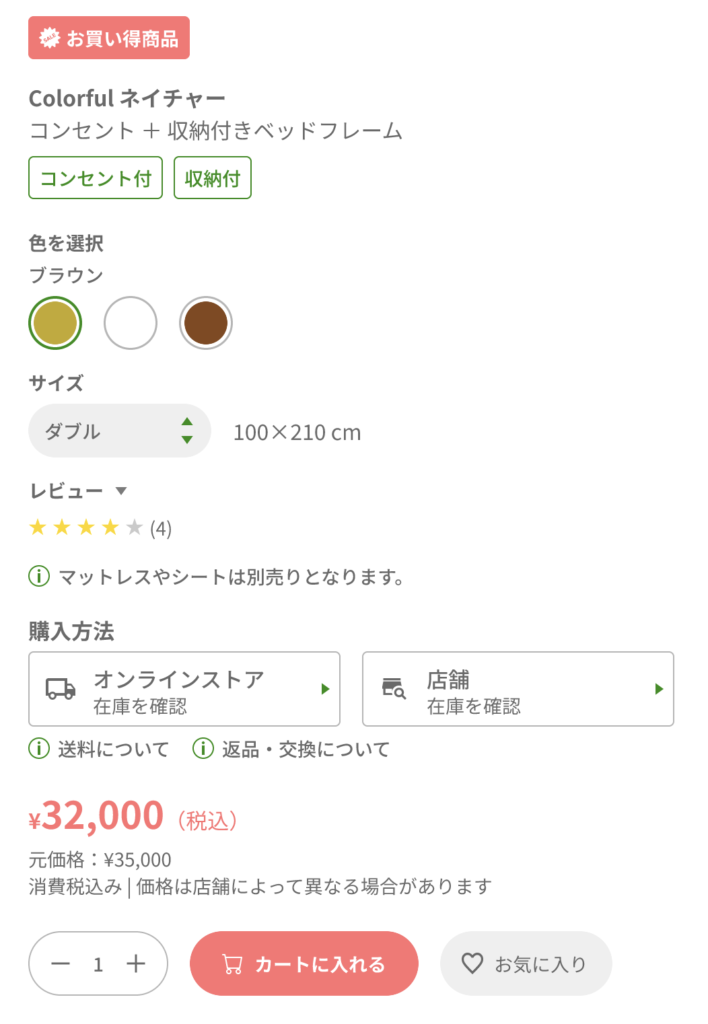Click the info icon beside mattress notice
The image size is (708, 1024).
pos(39,577)
